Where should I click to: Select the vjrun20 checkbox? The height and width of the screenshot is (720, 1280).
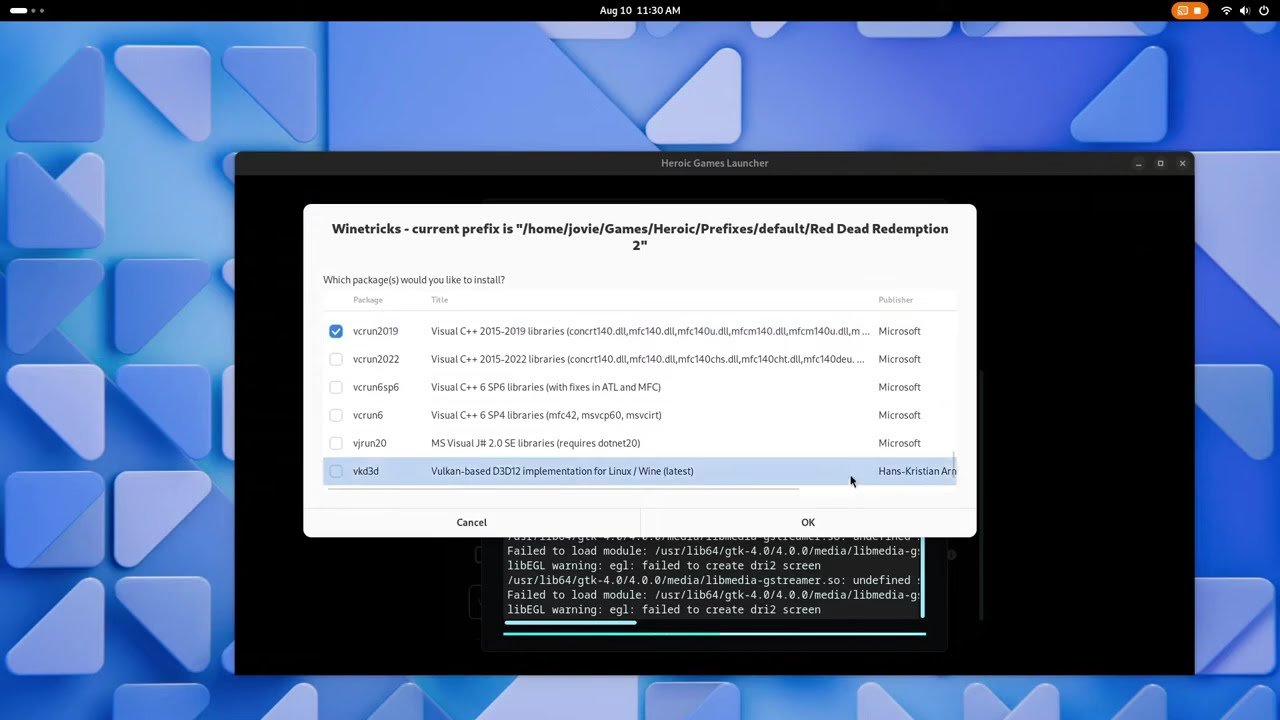[x=336, y=443]
